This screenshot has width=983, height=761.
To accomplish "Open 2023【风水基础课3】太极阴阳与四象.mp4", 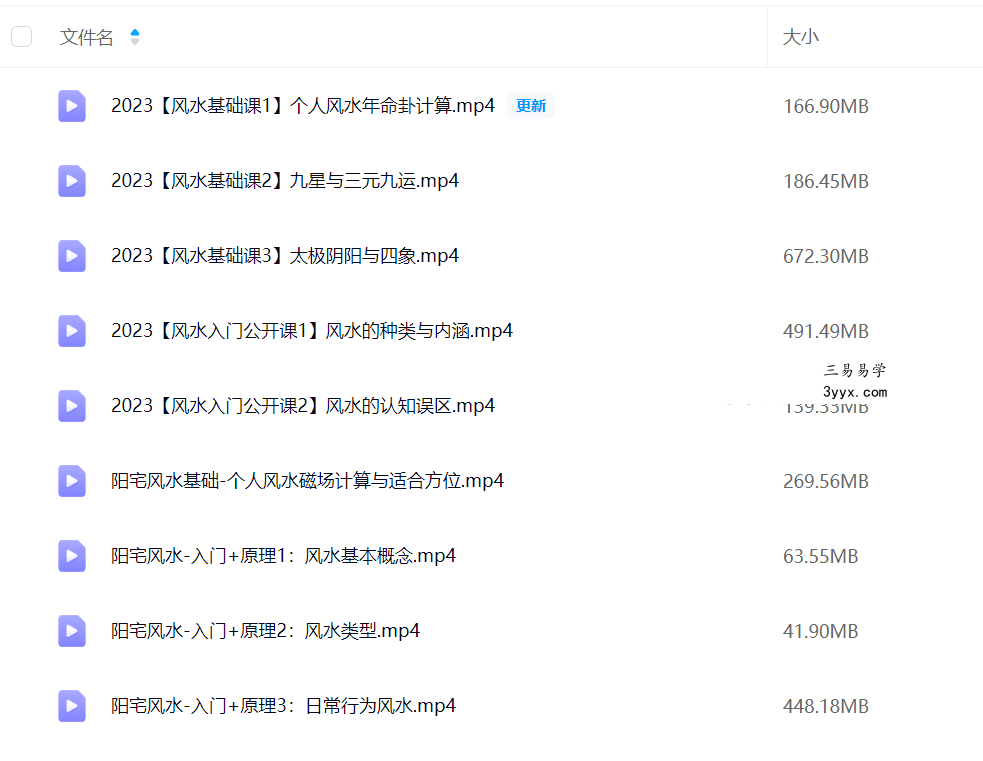I will pyautogui.click(x=285, y=256).
